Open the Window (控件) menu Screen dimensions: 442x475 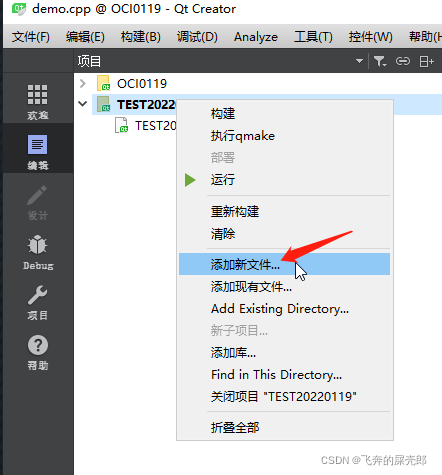pos(370,37)
